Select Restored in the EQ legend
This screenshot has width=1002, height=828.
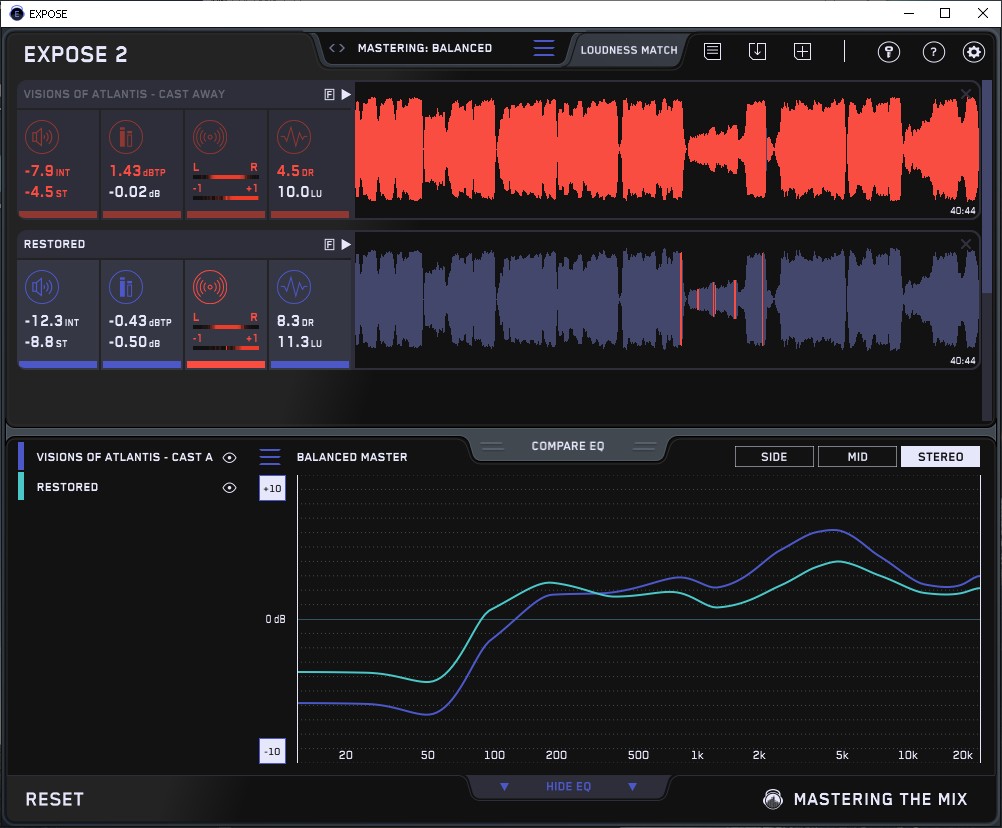coord(67,487)
